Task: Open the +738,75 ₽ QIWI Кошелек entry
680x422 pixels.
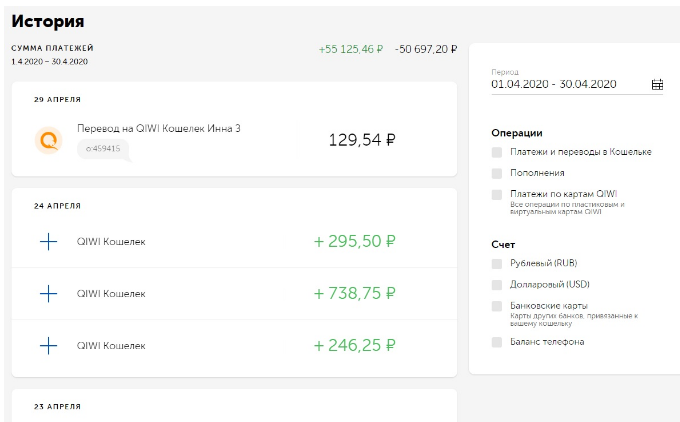Action: 234,294
